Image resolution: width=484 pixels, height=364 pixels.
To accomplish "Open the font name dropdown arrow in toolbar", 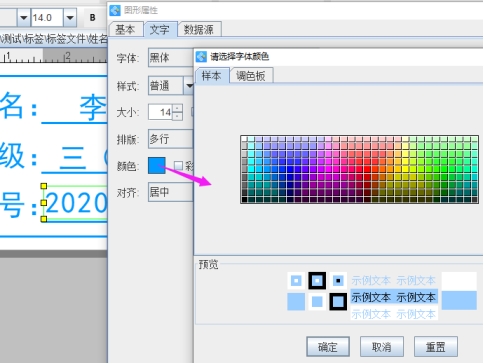I will 23,17.
